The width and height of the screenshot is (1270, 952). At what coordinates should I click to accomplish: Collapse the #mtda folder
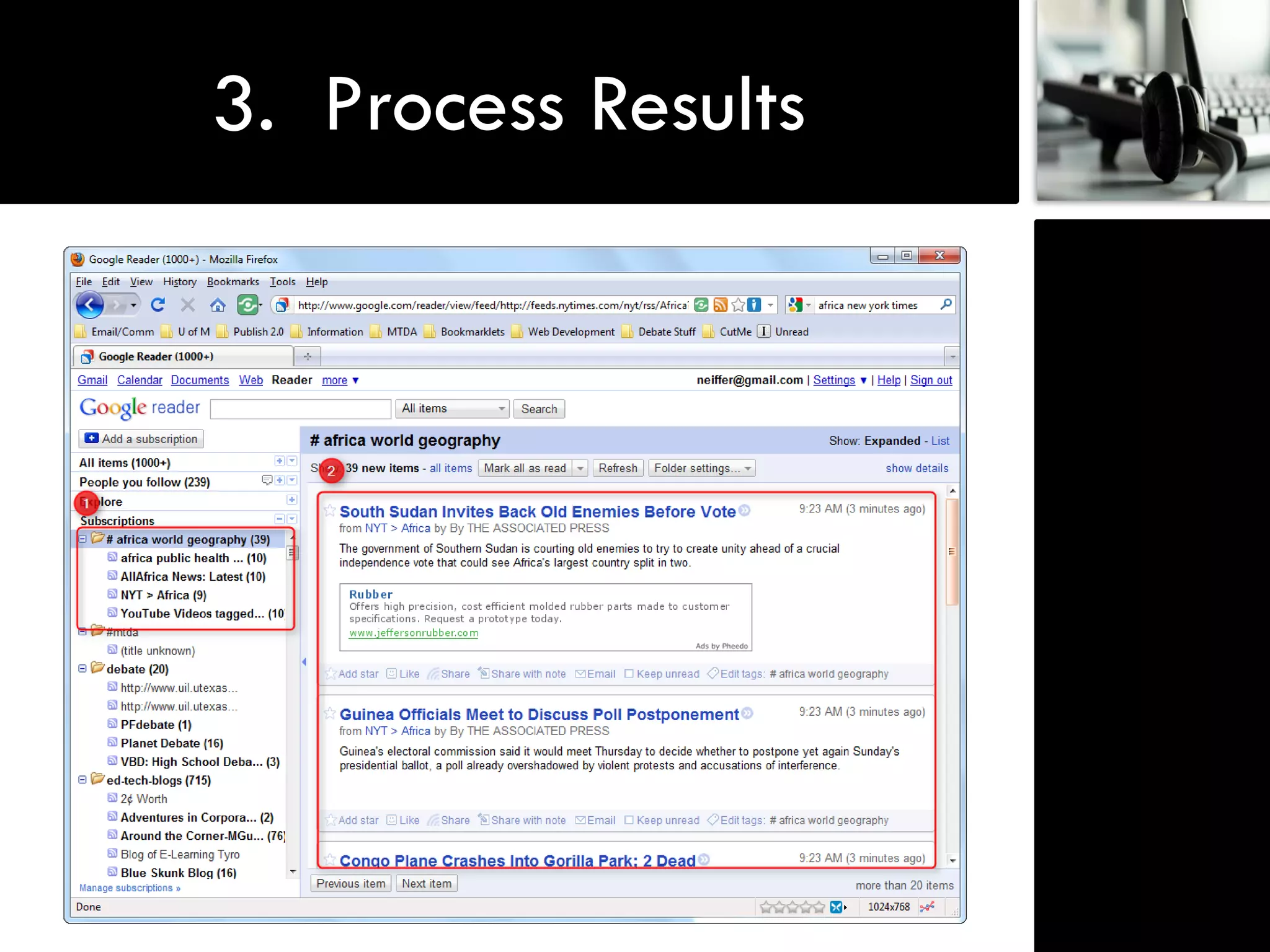82,632
